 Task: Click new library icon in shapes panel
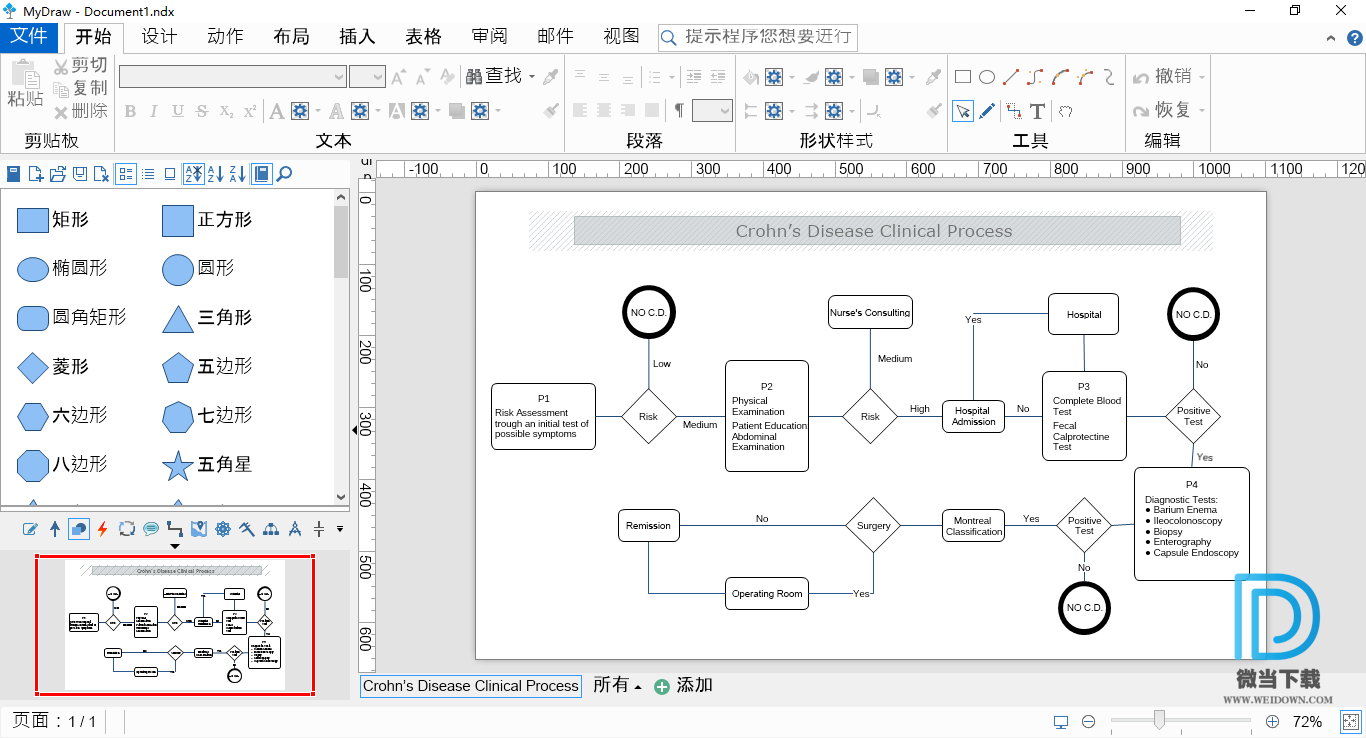[x=36, y=174]
